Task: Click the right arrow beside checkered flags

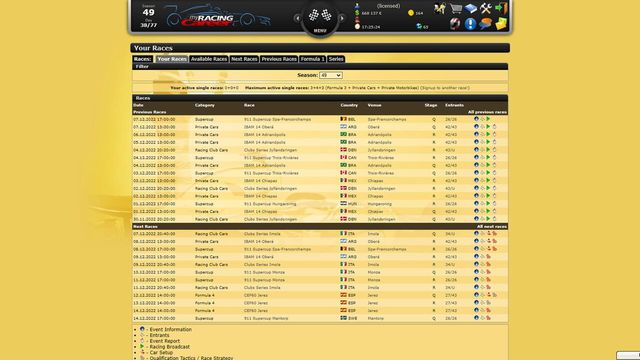Action: point(342,18)
